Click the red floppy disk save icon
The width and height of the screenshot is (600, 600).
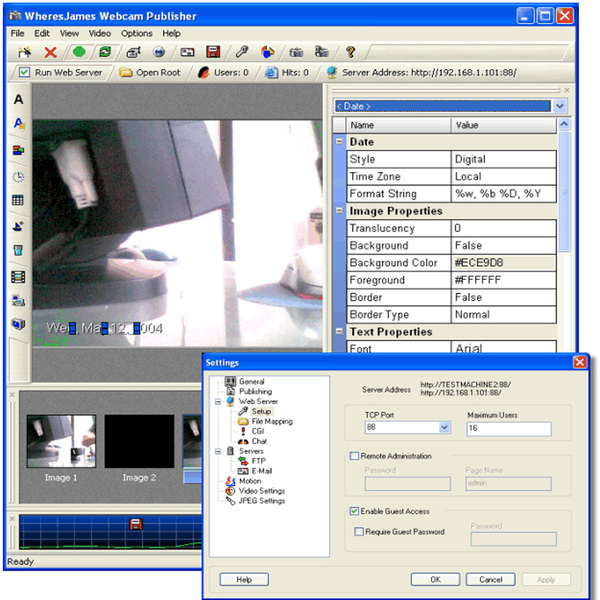[213, 52]
